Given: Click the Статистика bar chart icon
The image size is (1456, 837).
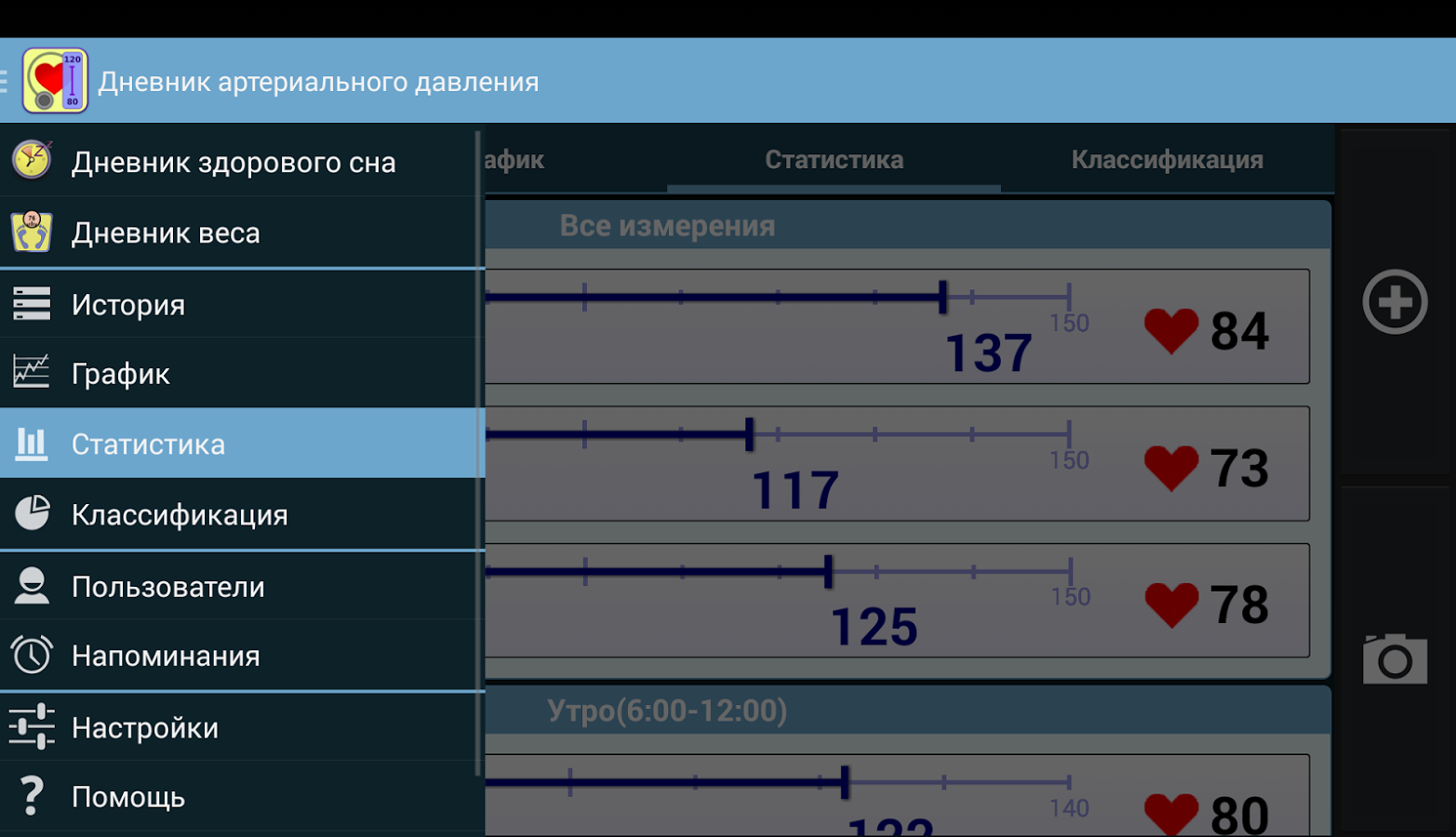Looking at the screenshot, I should [x=32, y=444].
